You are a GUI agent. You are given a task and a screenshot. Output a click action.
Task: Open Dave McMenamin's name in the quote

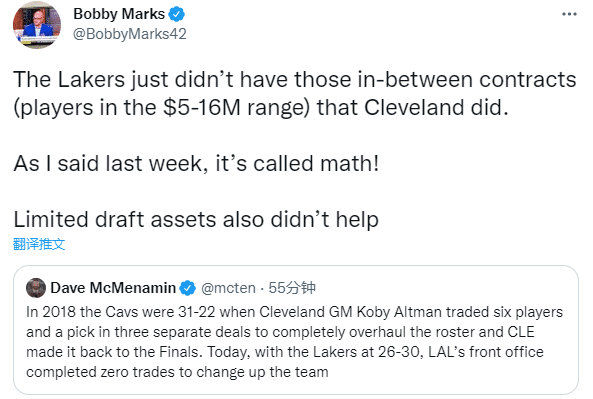pyautogui.click(x=113, y=288)
